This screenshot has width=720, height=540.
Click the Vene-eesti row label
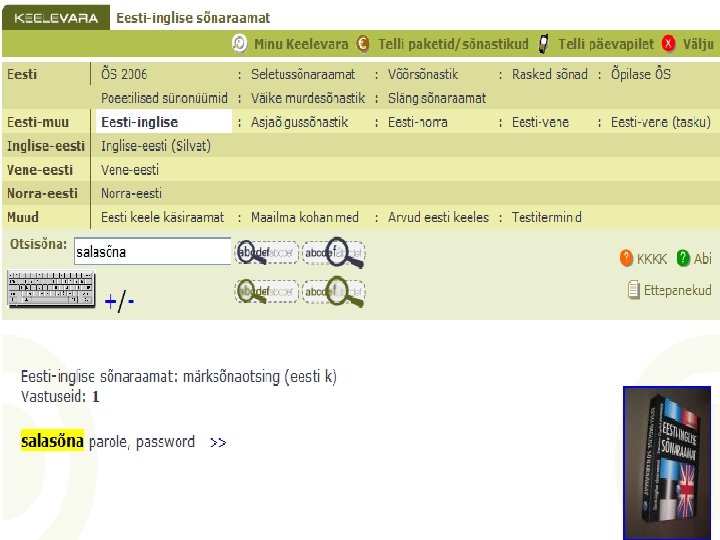click(40, 170)
